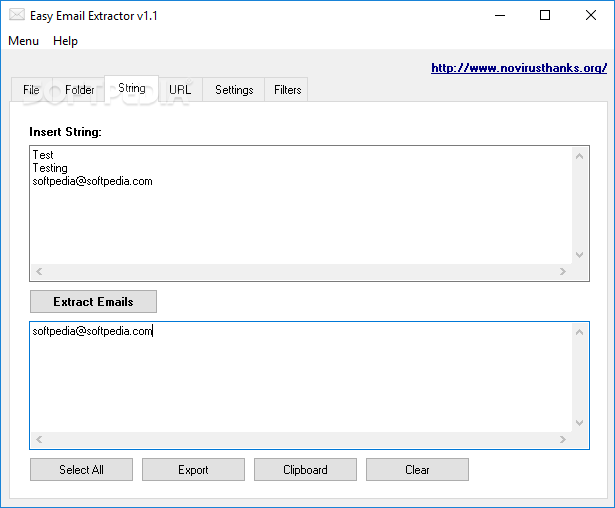Open the Menu menu
615x508 pixels.
pyautogui.click(x=24, y=41)
